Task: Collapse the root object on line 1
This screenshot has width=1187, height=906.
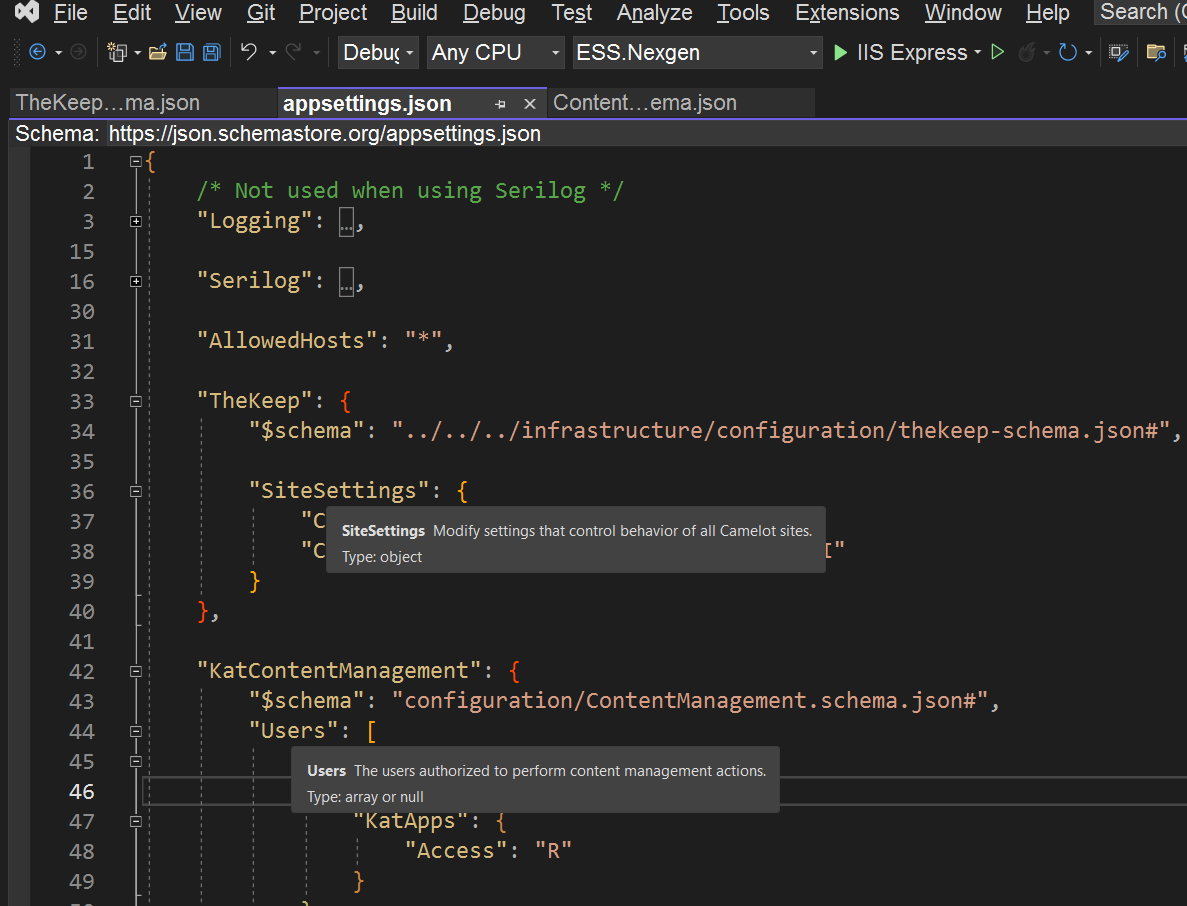Action: pos(136,161)
